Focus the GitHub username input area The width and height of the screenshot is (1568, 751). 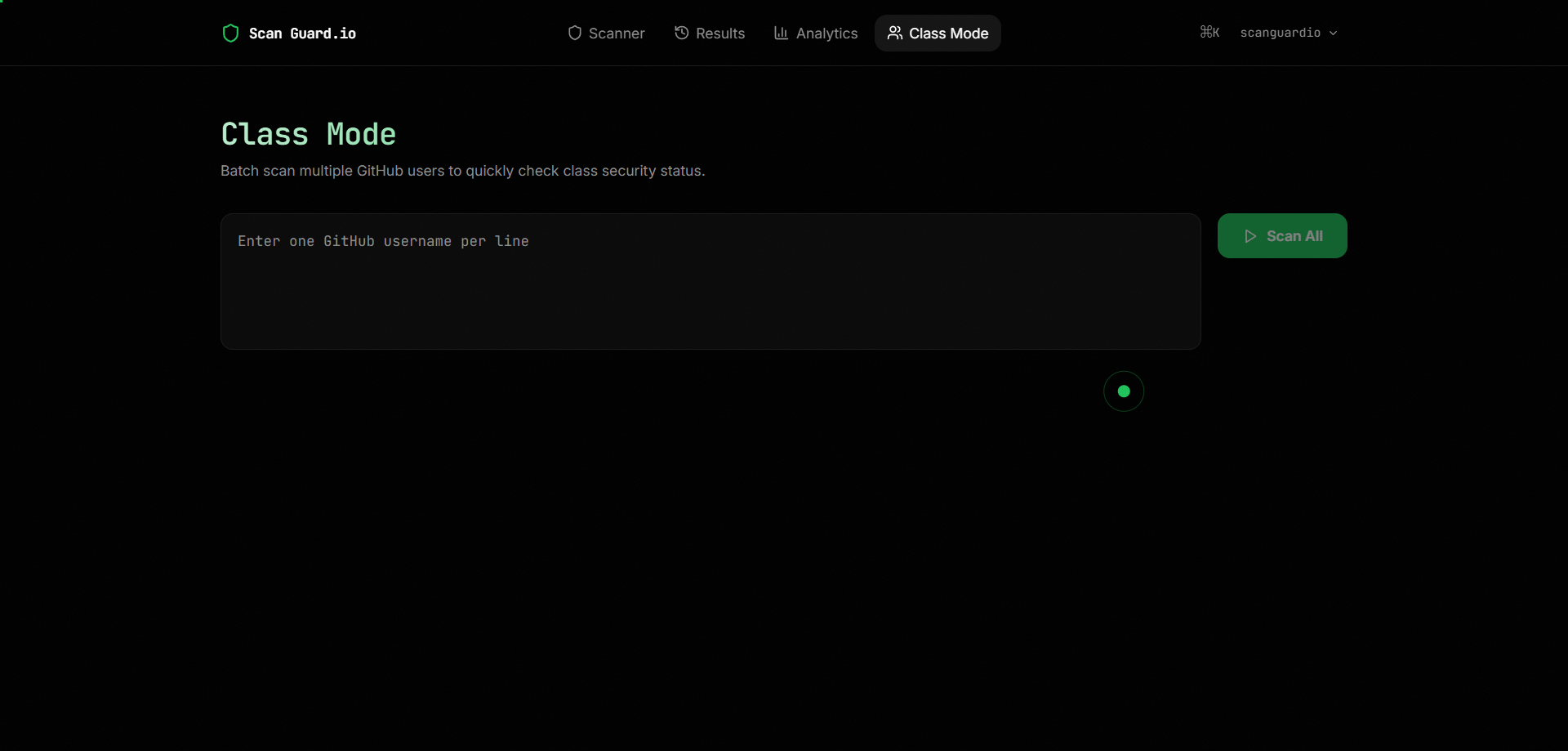point(710,282)
